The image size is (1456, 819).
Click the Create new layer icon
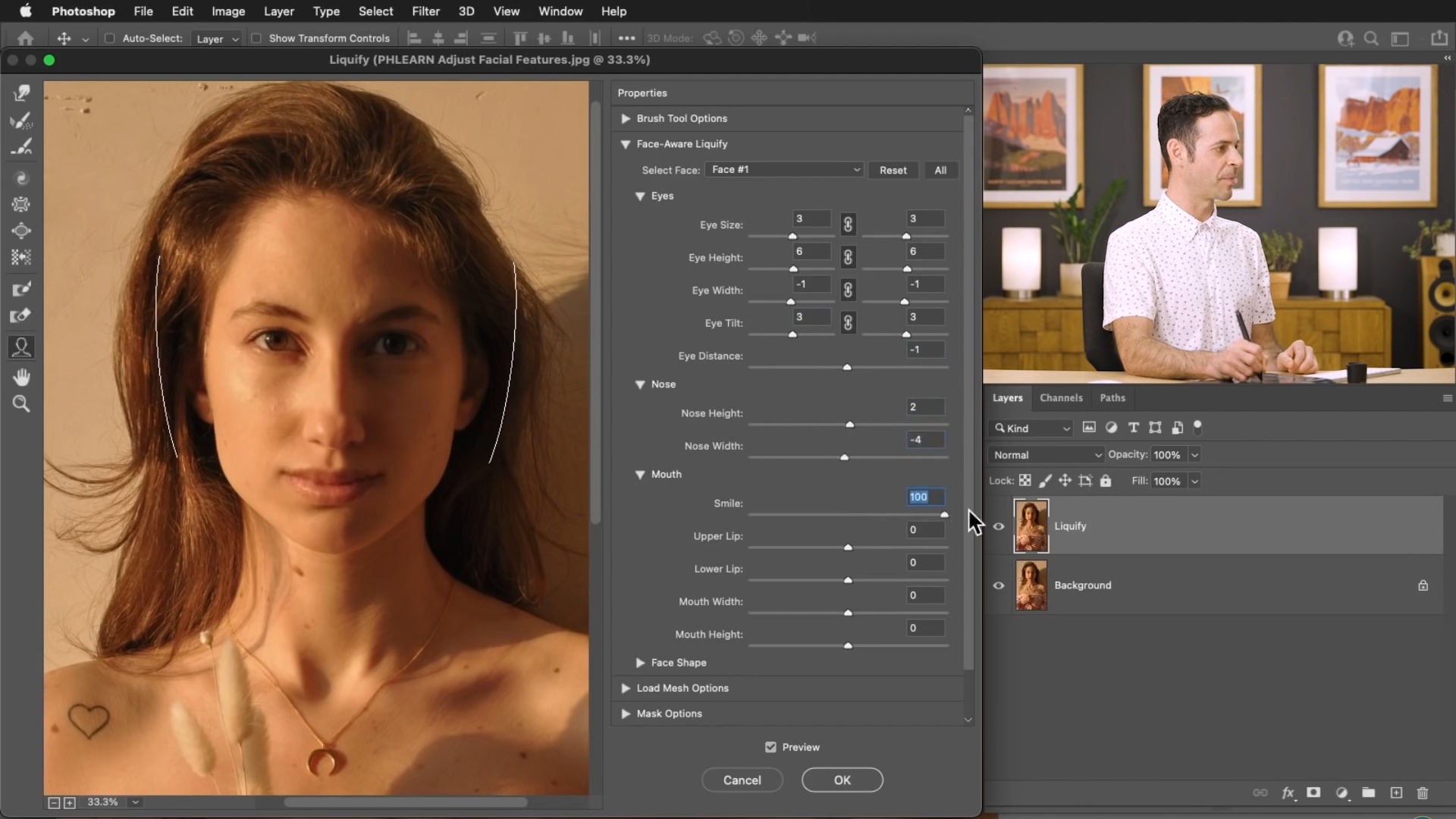coord(1396,792)
